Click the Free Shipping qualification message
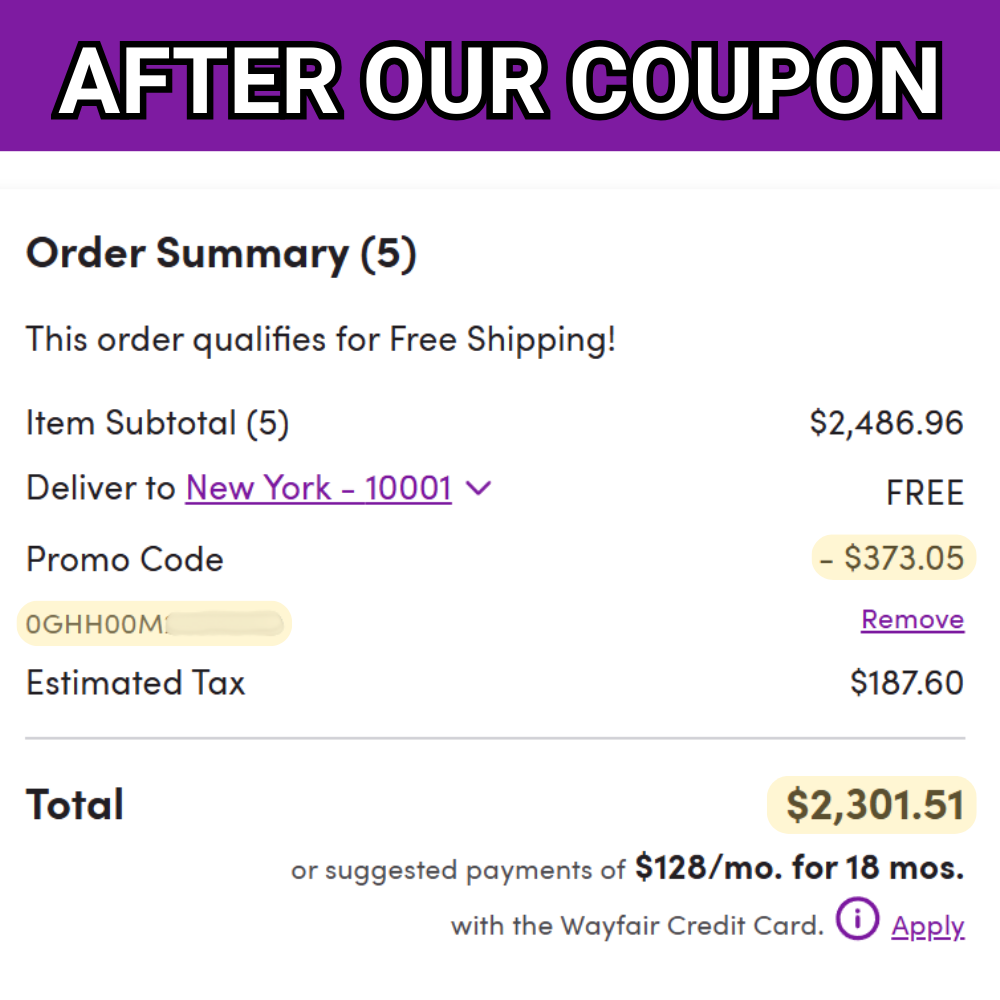 pos(320,339)
